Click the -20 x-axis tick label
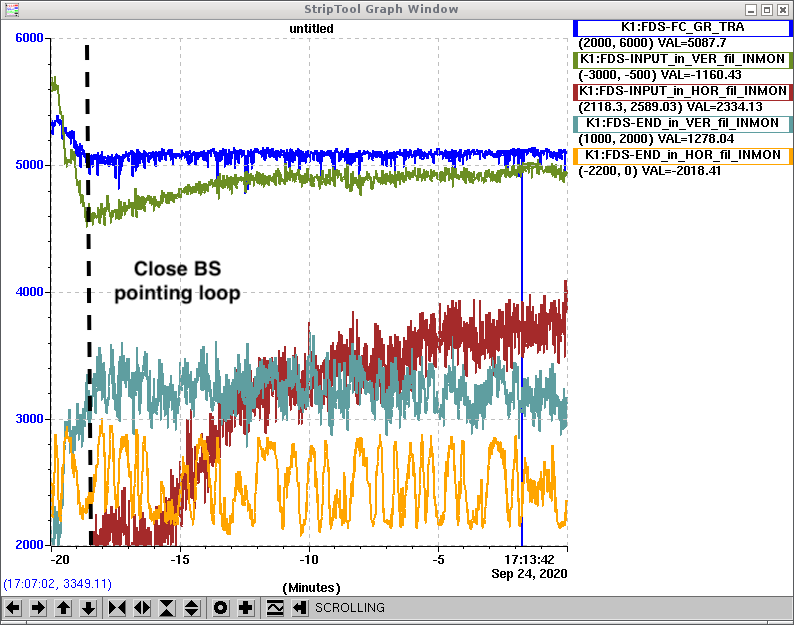 click(x=60, y=560)
